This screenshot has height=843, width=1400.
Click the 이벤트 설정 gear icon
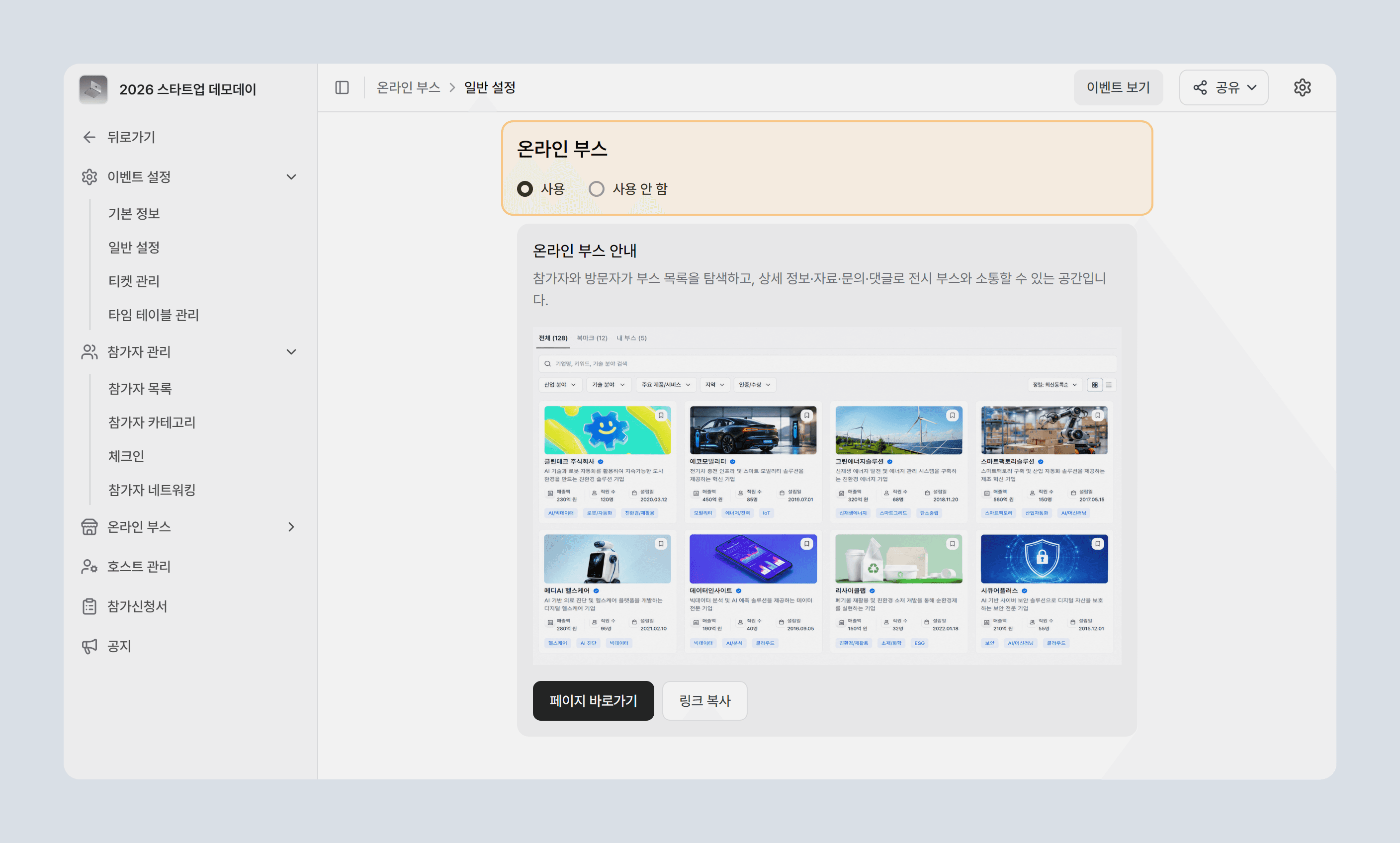click(x=89, y=176)
